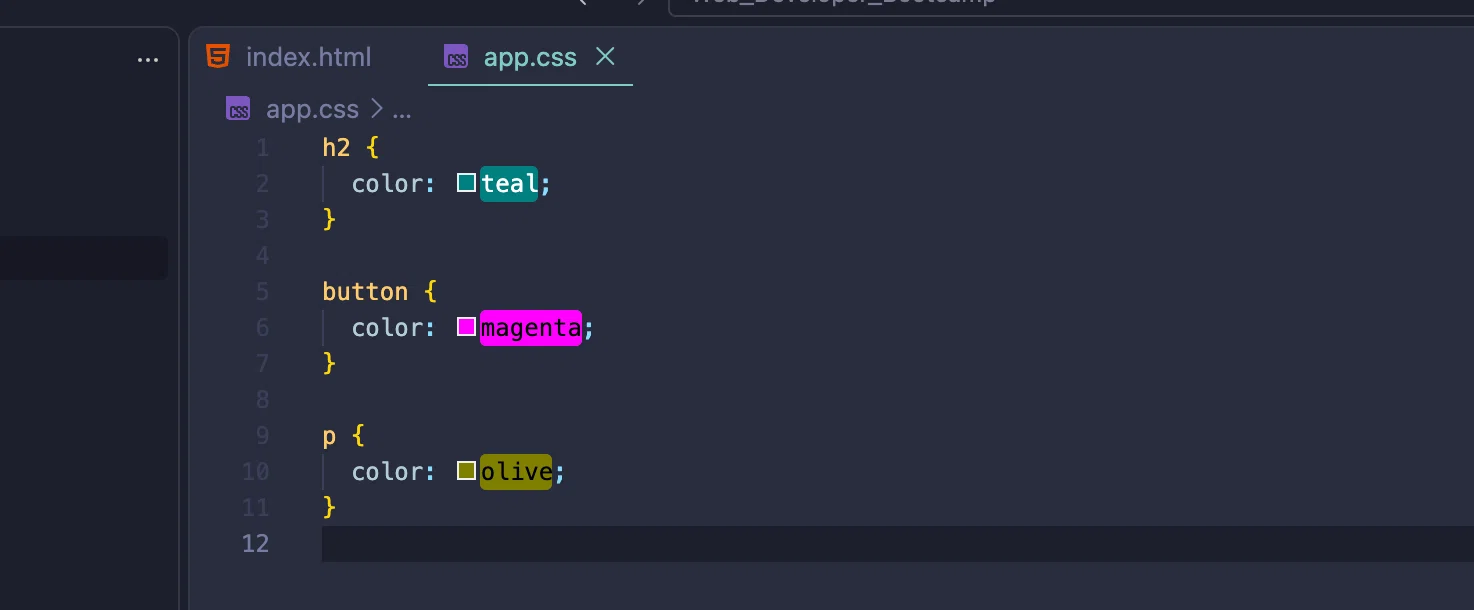Click the "color:" property on line 6

394,327
